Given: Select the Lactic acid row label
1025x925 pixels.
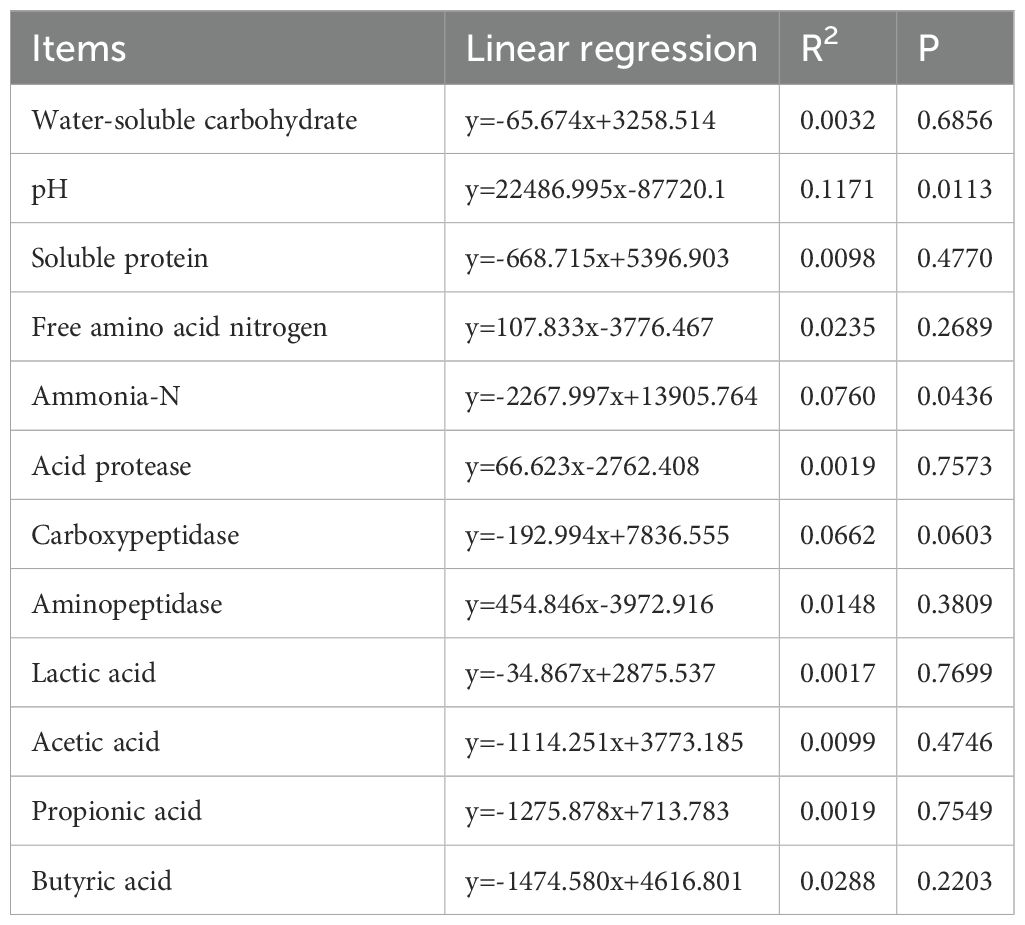Looking at the screenshot, I should [93, 673].
